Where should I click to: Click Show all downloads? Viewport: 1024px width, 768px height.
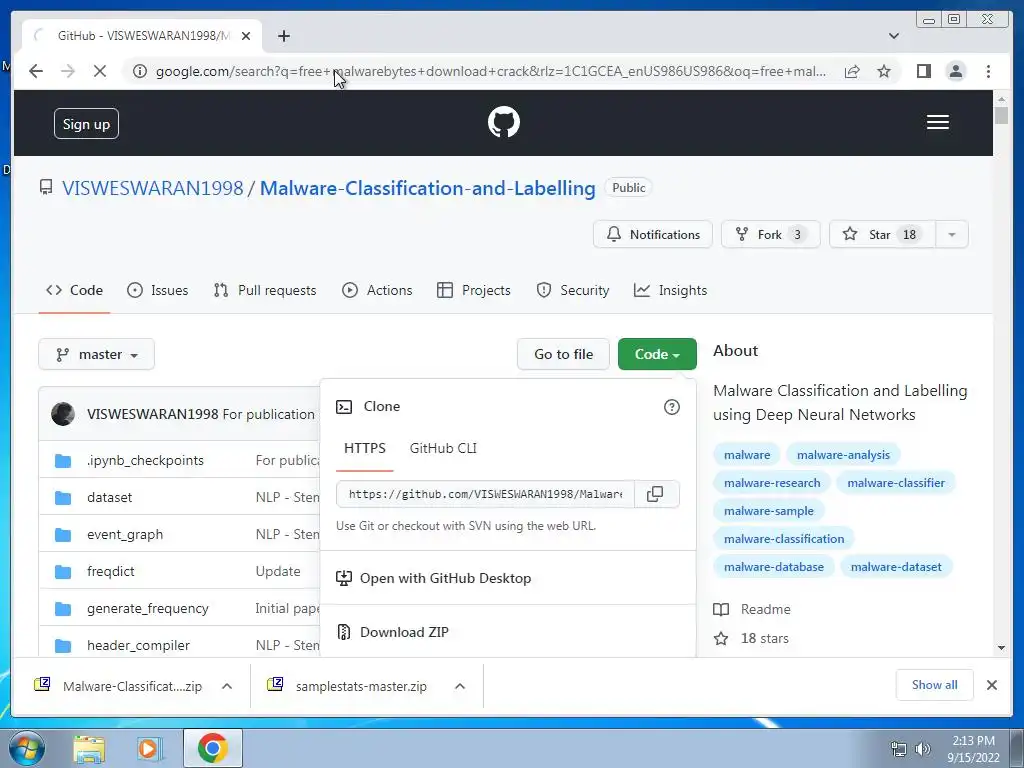[935, 685]
